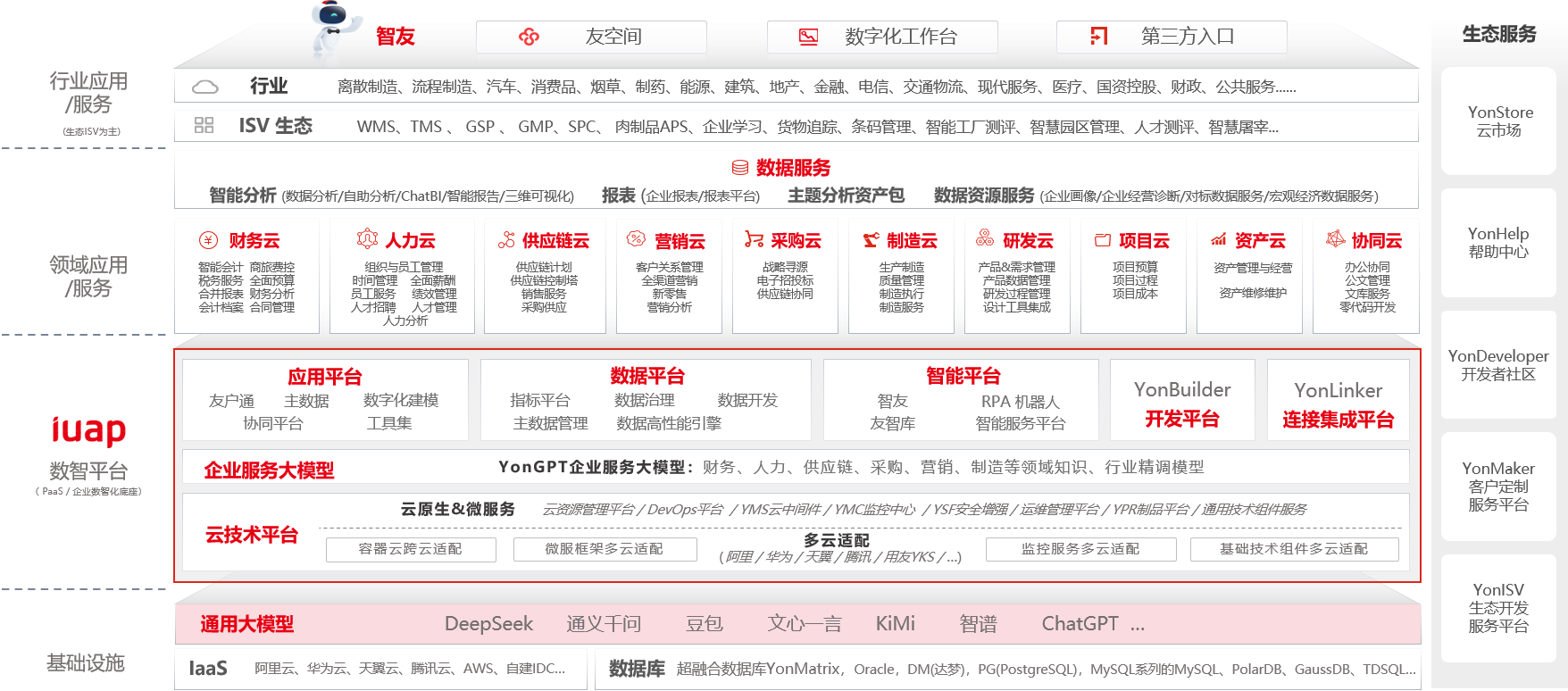Click the 第三方入口 red icon
The width and height of the screenshot is (1568, 691).
coord(1099,36)
